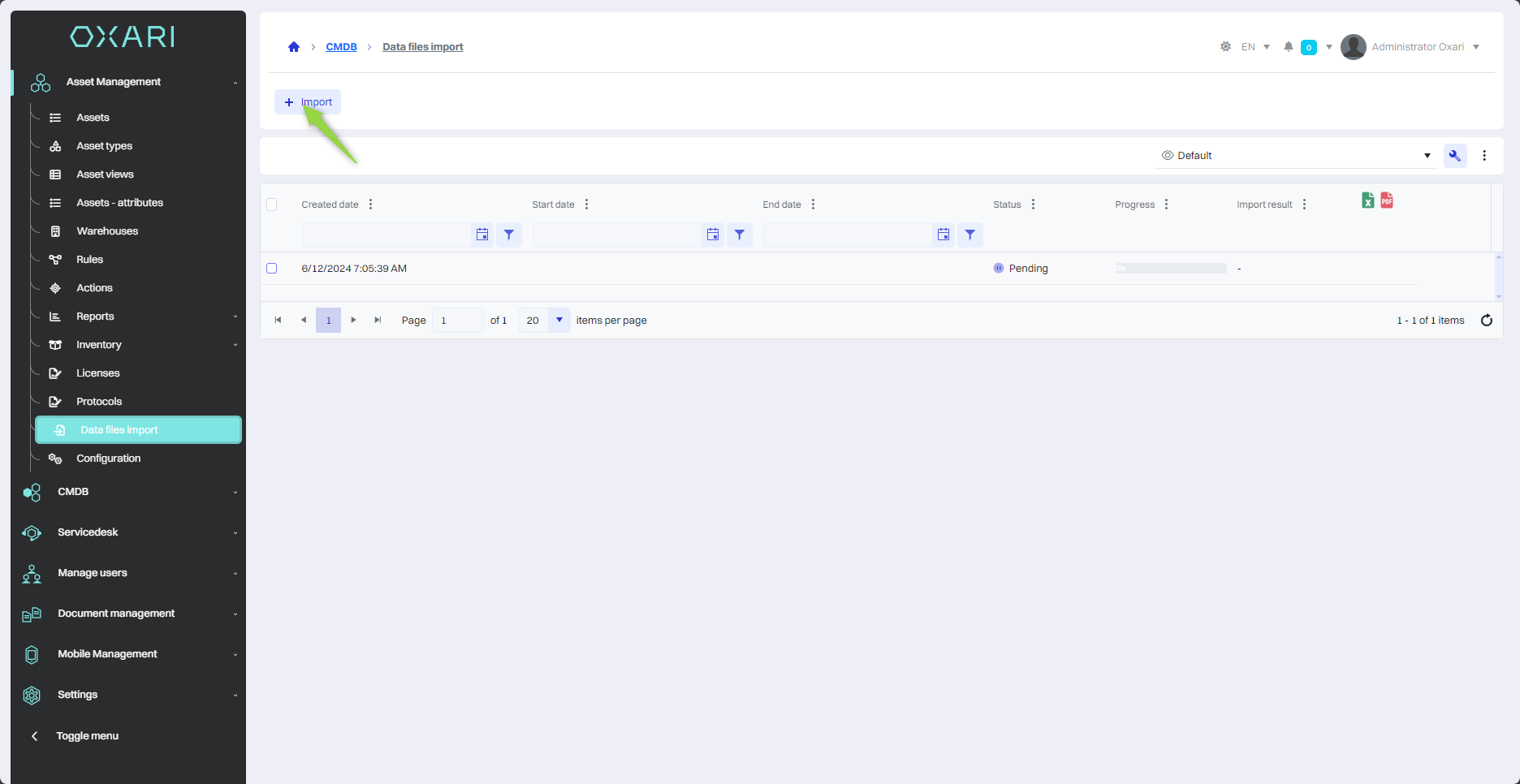Select Asset types in the sidebar
Image resolution: width=1520 pixels, height=784 pixels.
(104, 146)
